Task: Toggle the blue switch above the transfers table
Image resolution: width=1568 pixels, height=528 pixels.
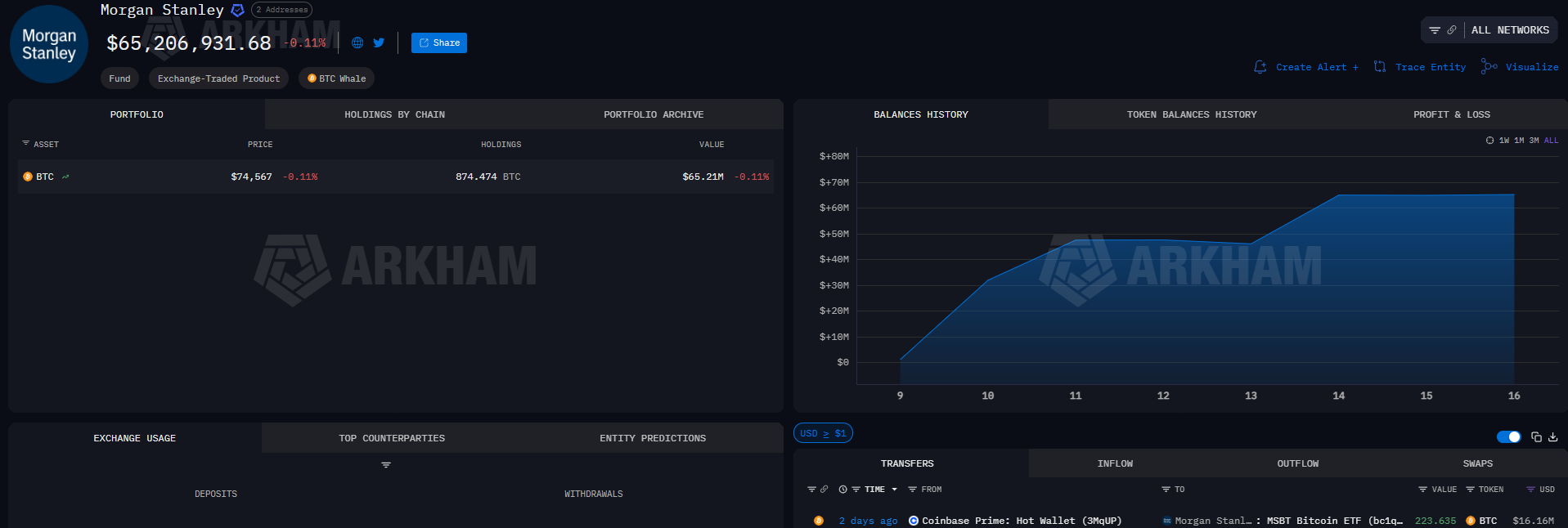Action: pos(1508,437)
